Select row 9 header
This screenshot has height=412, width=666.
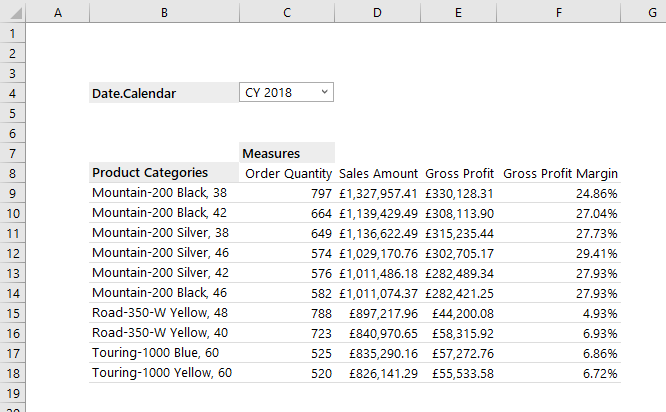[x=11, y=193]
